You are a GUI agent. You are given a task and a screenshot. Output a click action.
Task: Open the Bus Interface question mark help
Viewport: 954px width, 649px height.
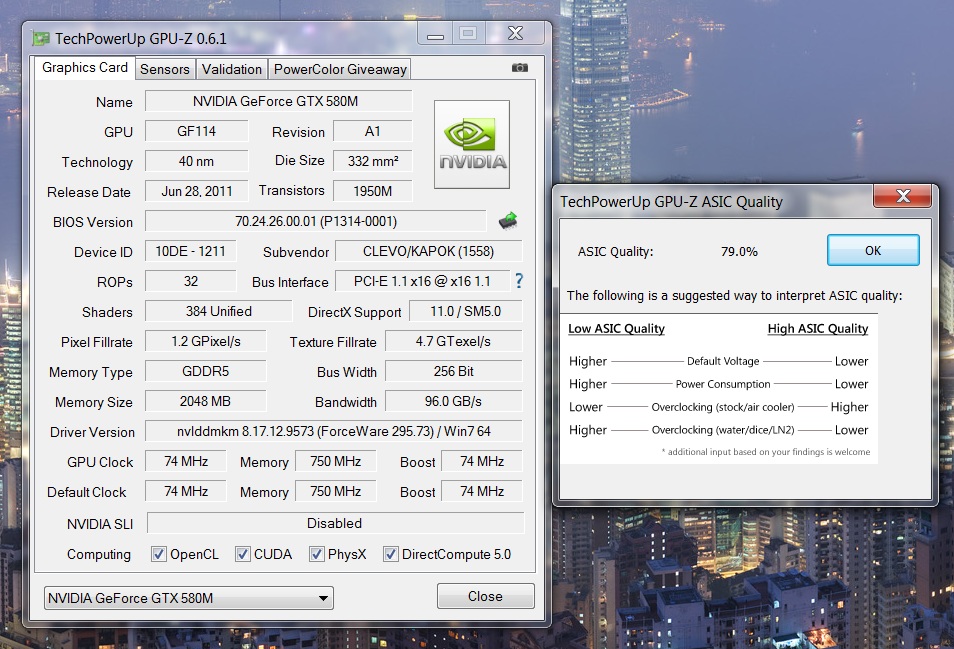tap(518, 280)
